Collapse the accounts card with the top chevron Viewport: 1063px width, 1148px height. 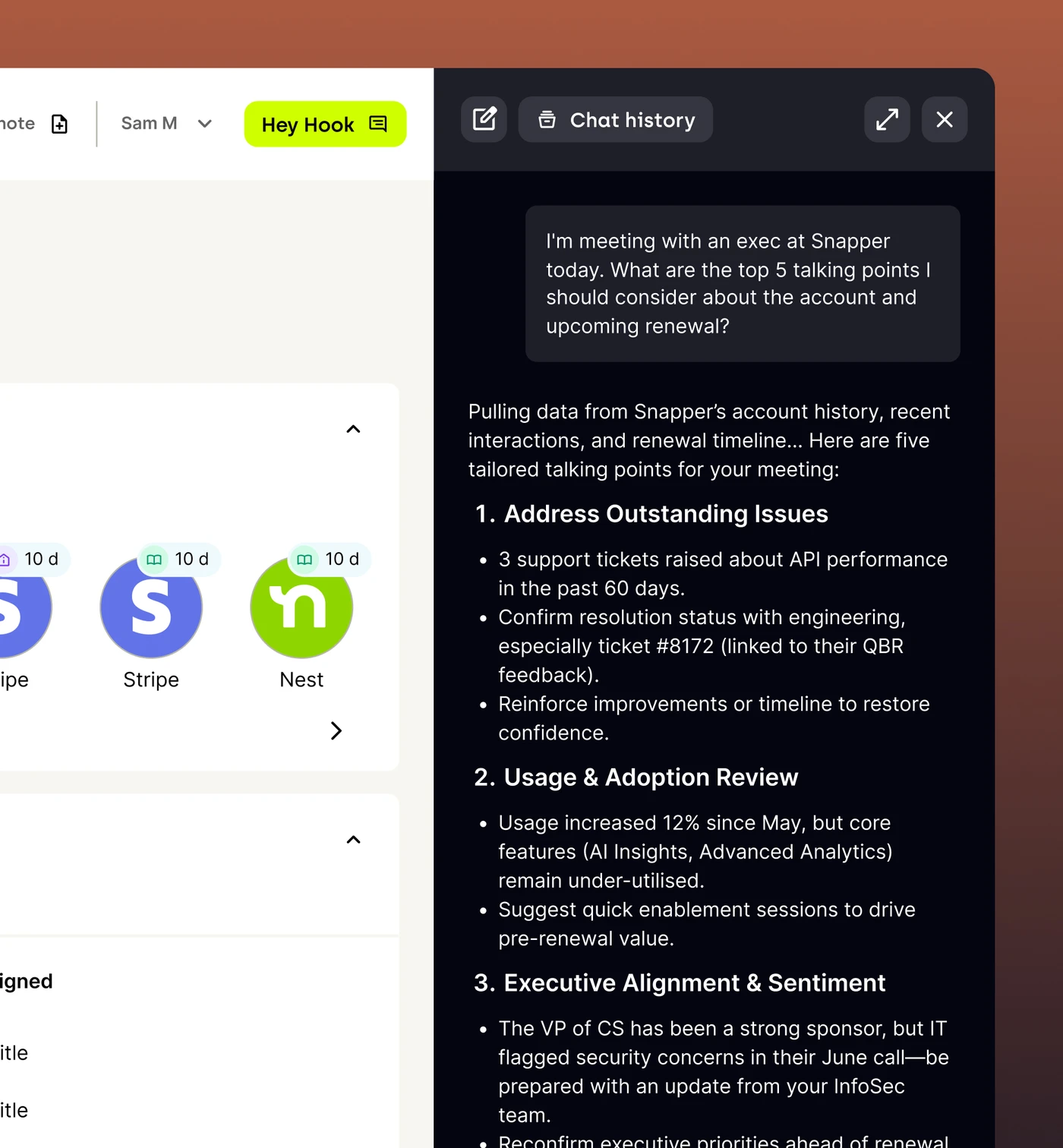353,429
